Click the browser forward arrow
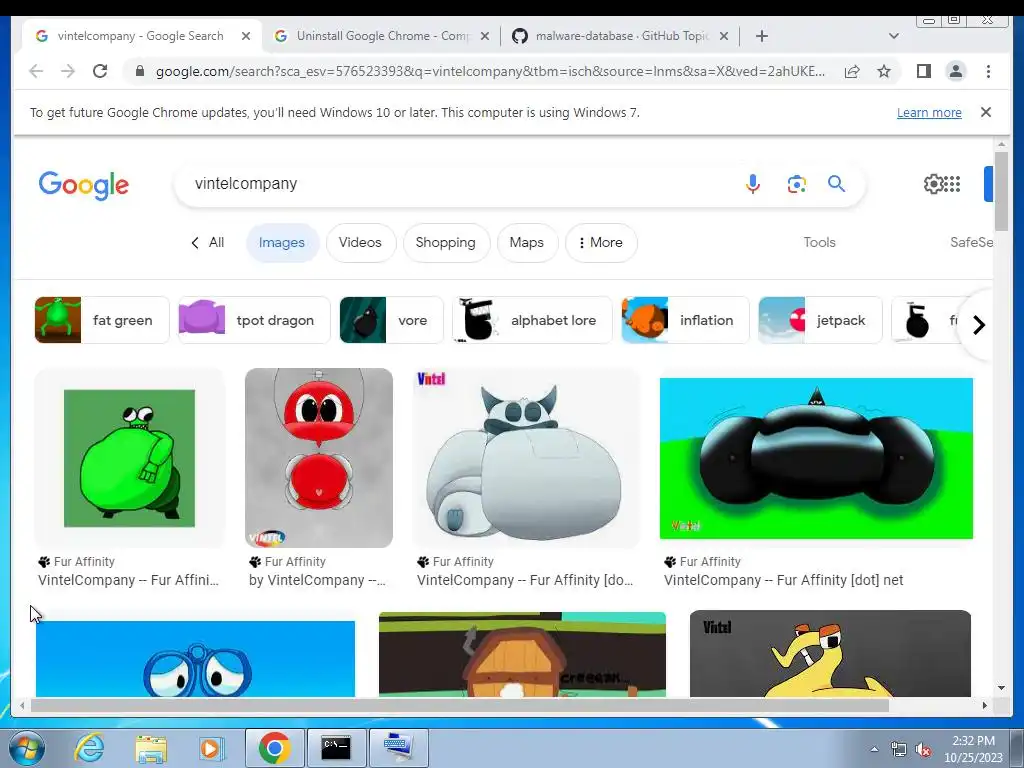 point(68,71)
